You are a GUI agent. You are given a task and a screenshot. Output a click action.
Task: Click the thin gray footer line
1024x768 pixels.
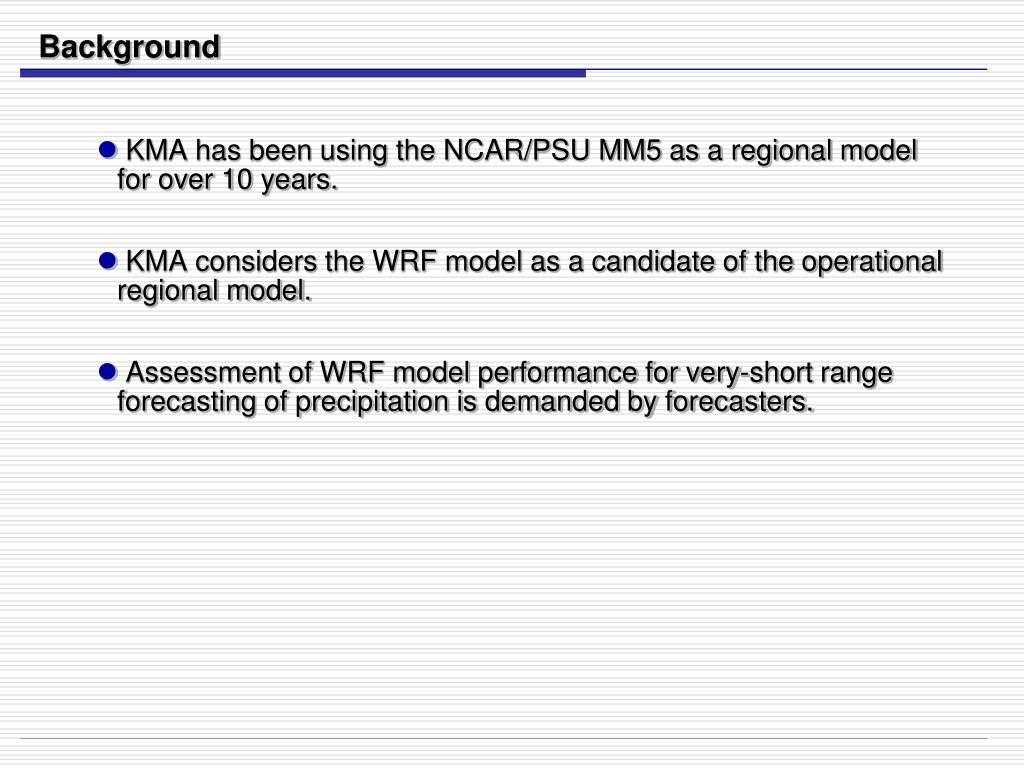[504, 739]
